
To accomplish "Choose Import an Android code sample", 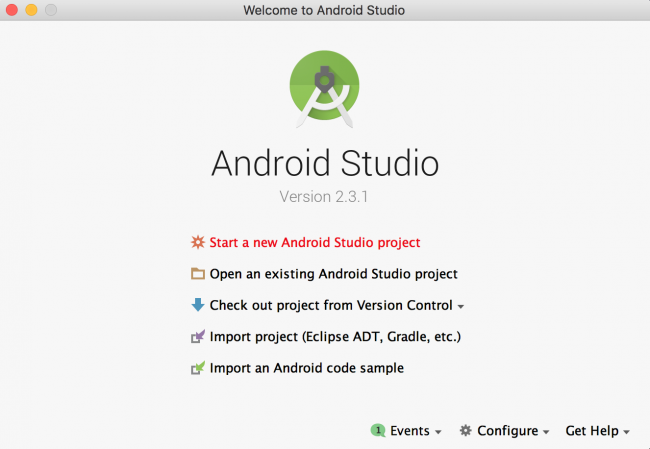I will click(x=307, y=368).
